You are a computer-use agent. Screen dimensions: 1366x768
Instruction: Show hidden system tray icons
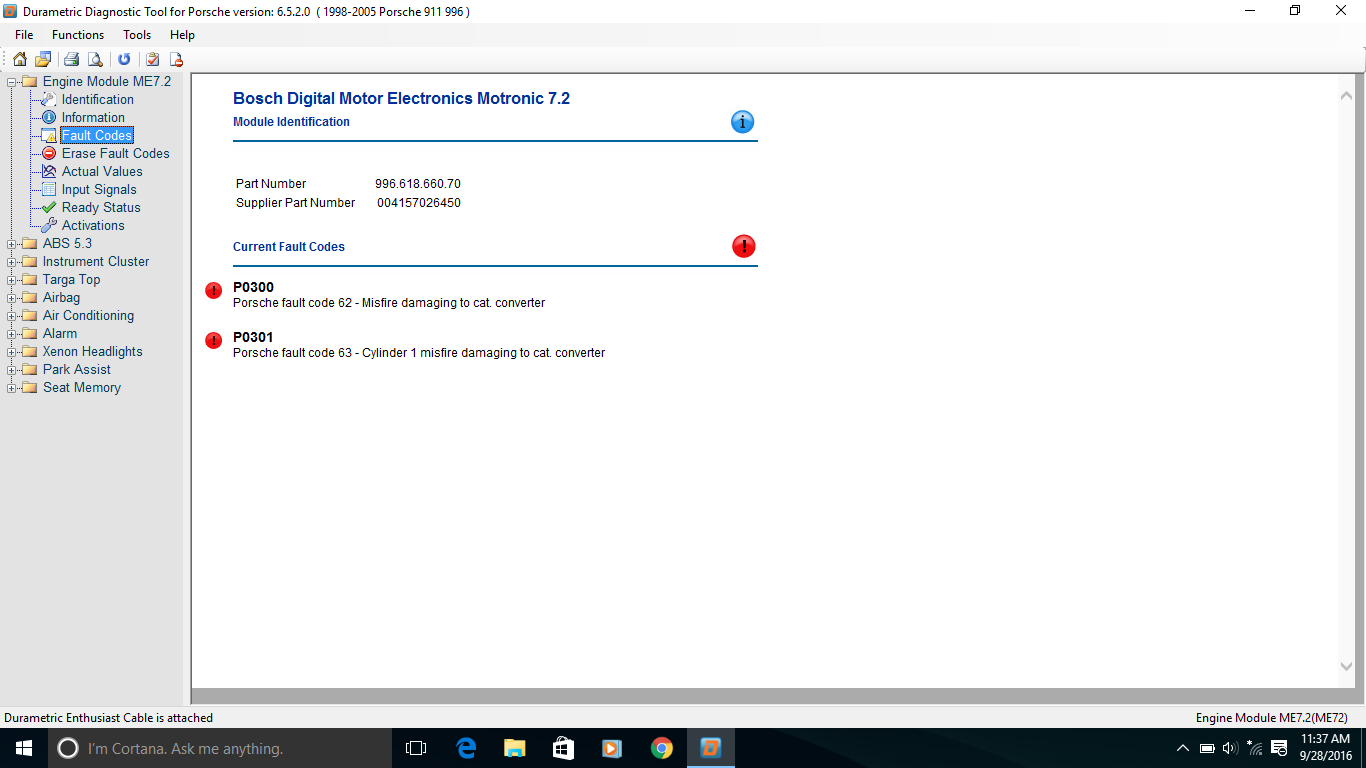coord(1183,748)
